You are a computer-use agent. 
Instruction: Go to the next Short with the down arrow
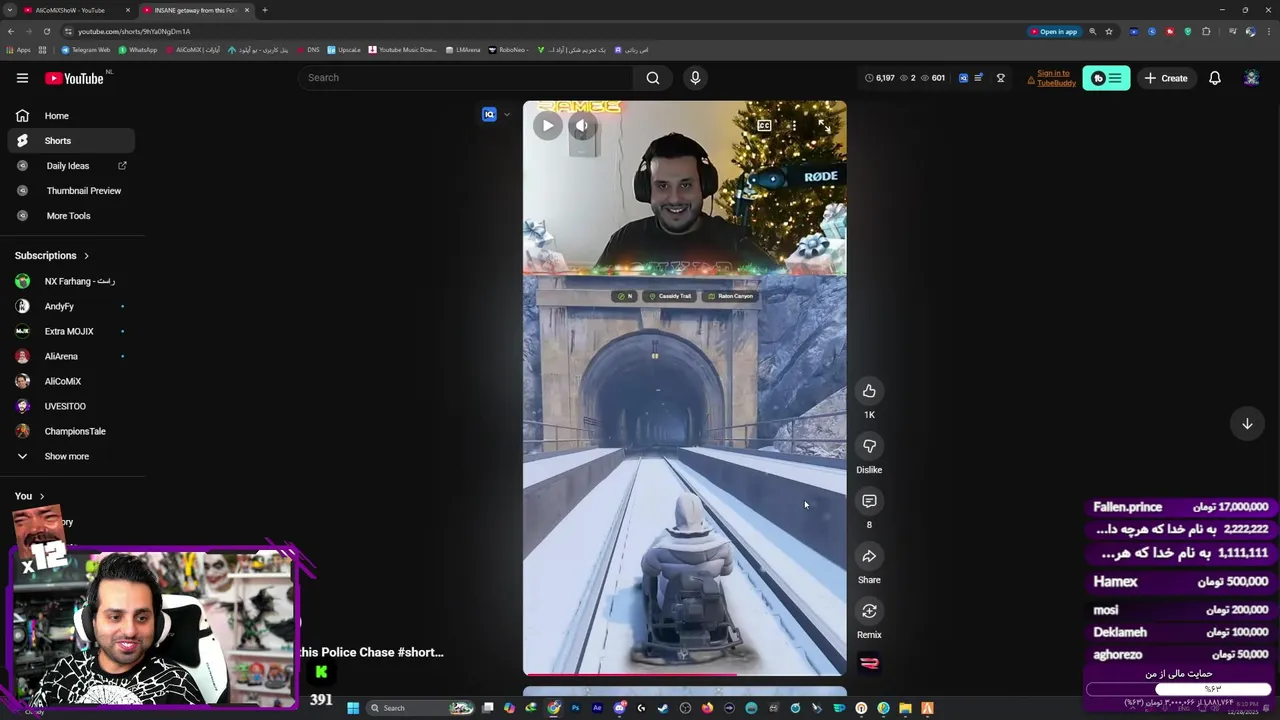pyautogui.click(x=1247, y=424)
